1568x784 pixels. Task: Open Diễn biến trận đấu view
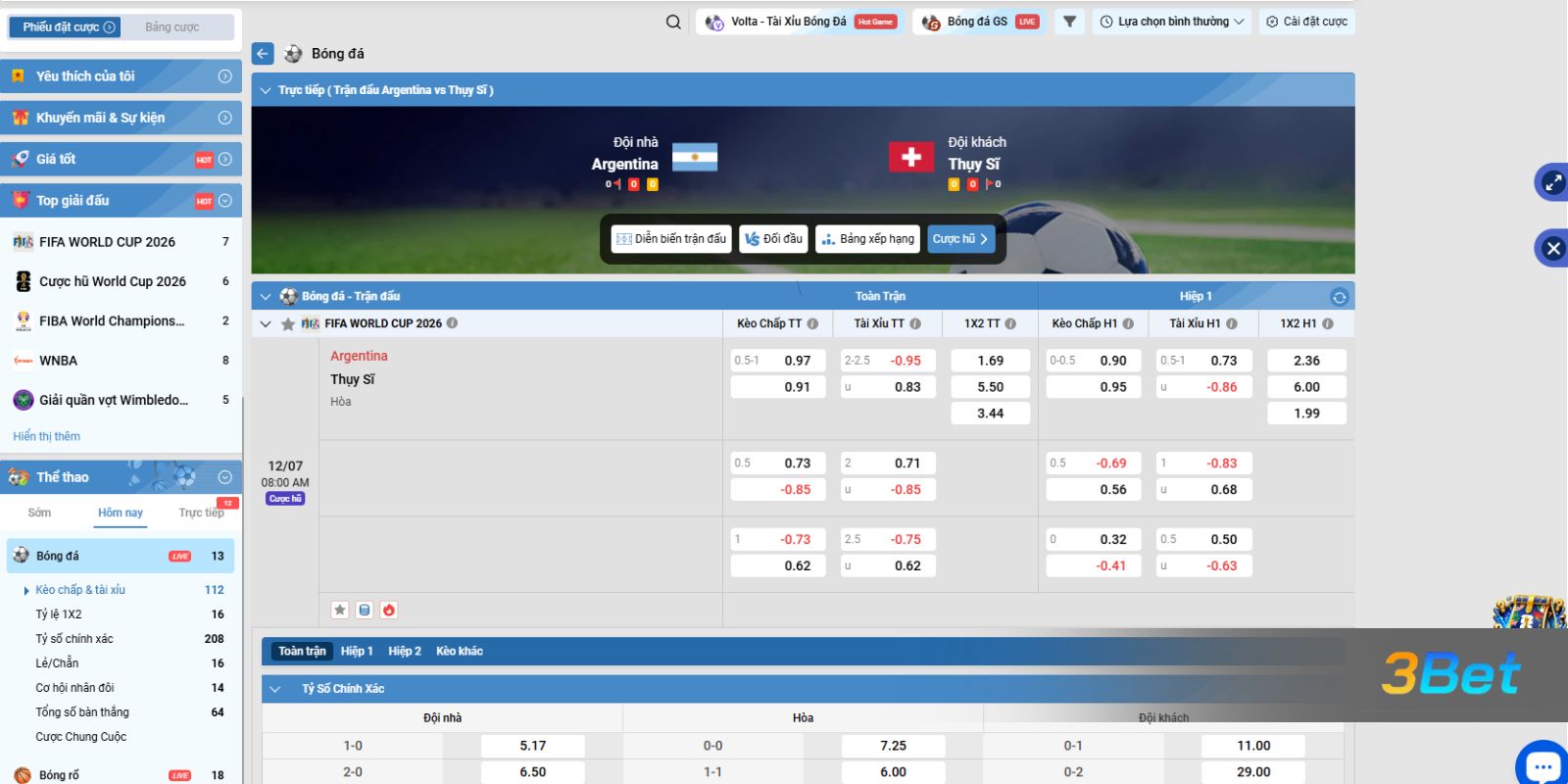[x=671, y=239]
